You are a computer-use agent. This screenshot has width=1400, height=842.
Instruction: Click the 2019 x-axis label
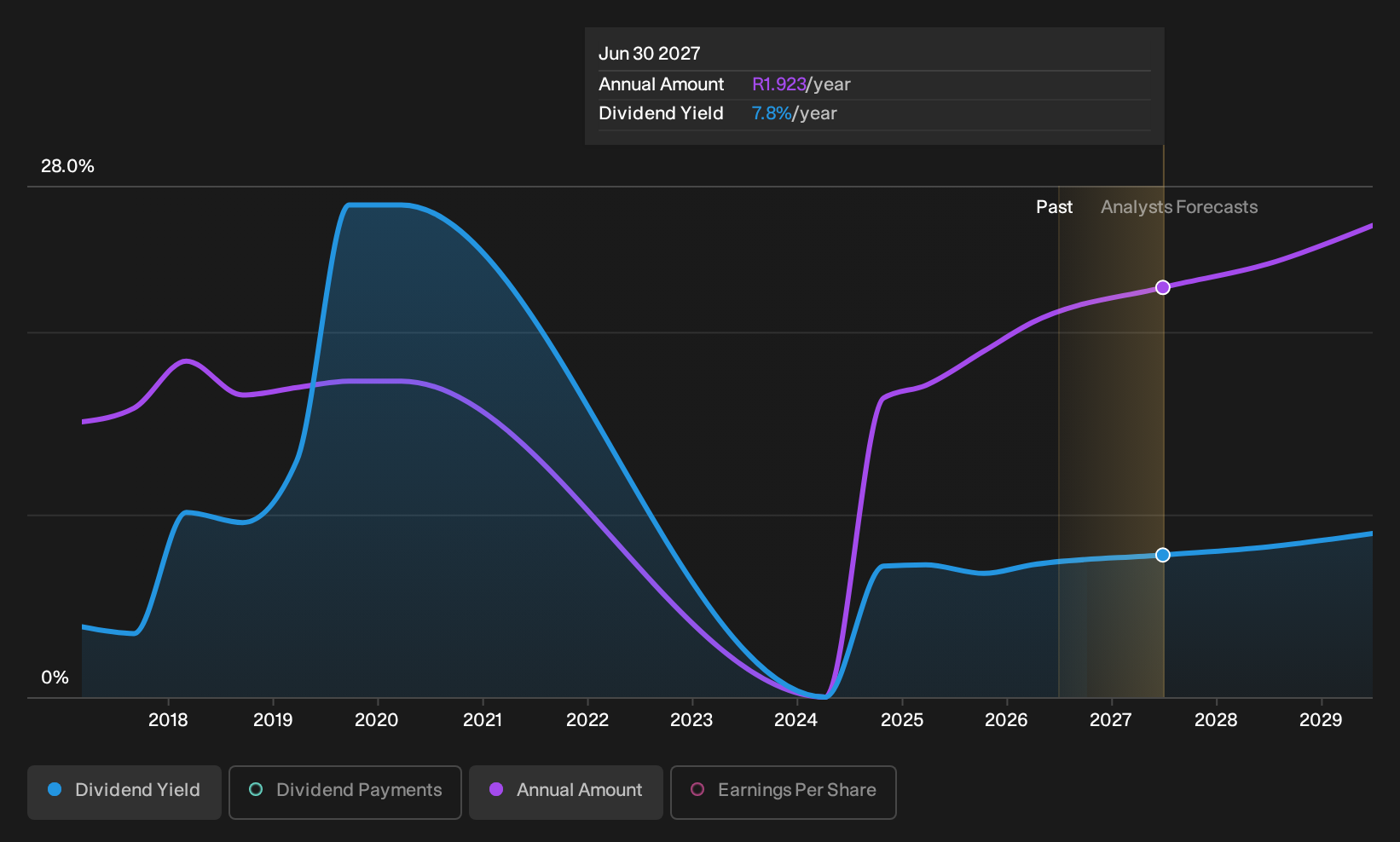point(273,720)
